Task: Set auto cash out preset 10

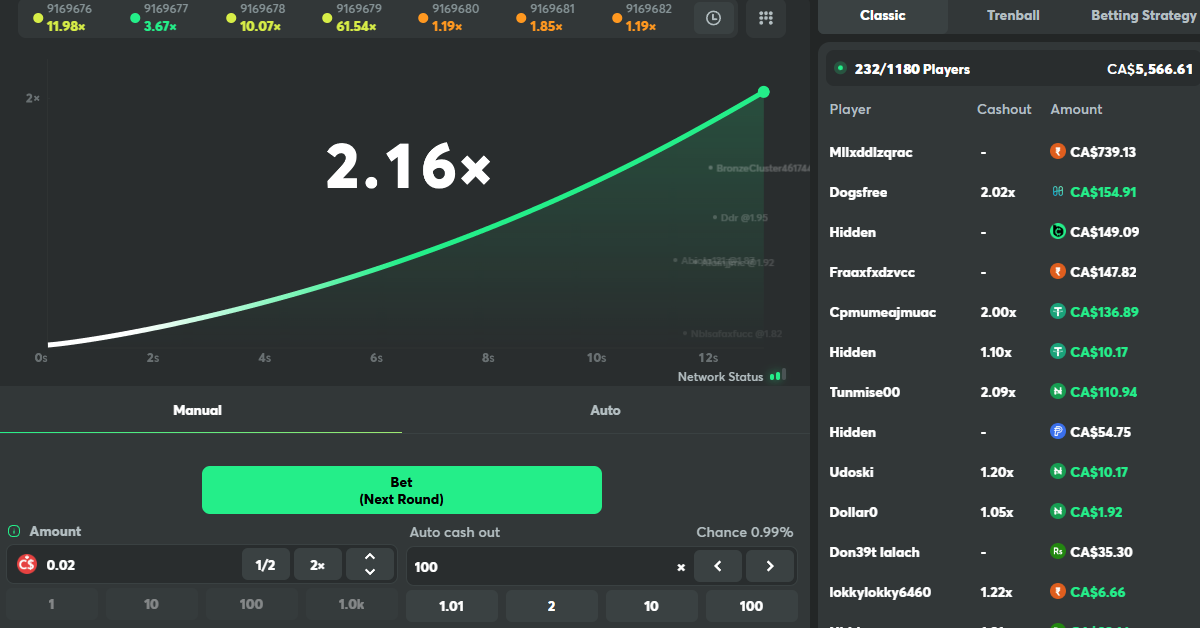Action: coord(652,606)
